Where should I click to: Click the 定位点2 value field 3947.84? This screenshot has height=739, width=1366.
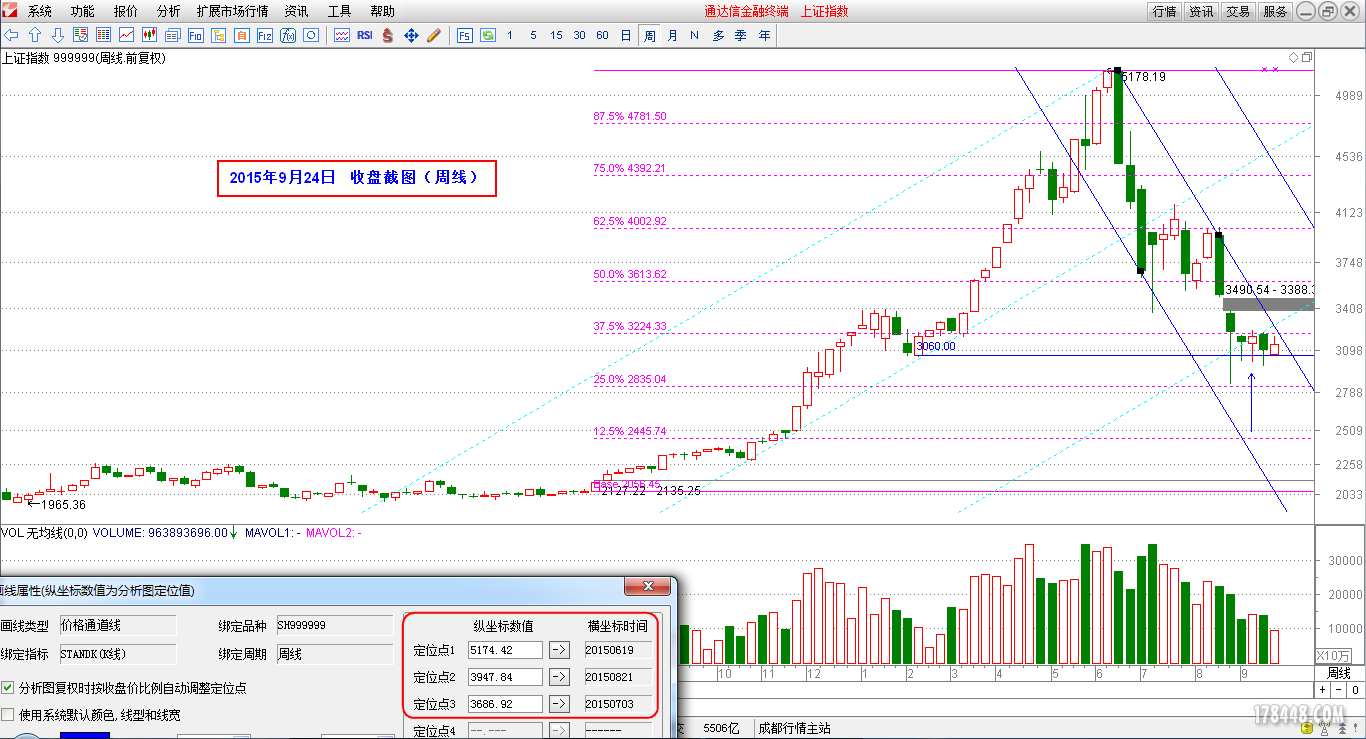(505, 677)
